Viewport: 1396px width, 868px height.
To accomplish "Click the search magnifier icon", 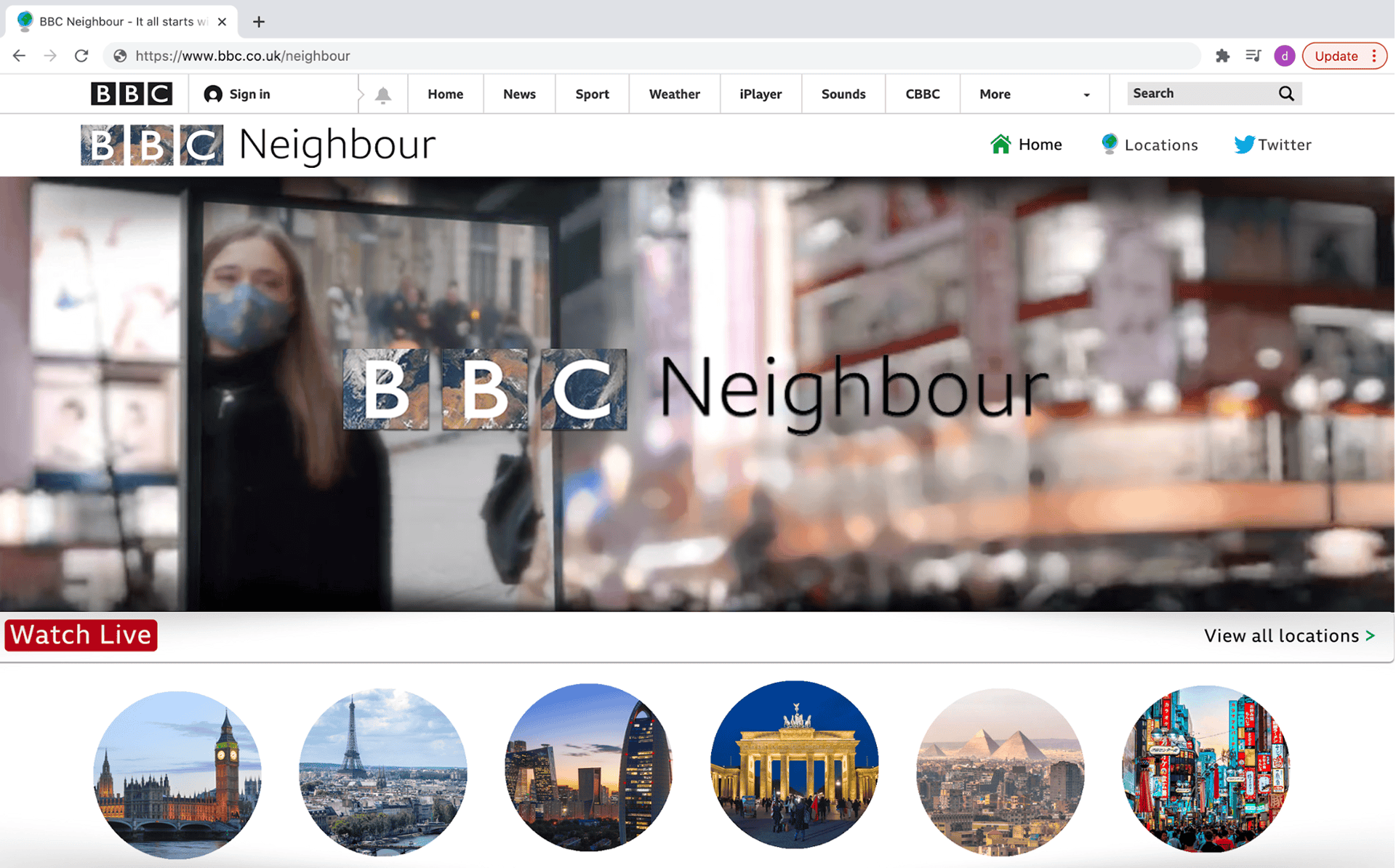I will (x=1286, y=94).
